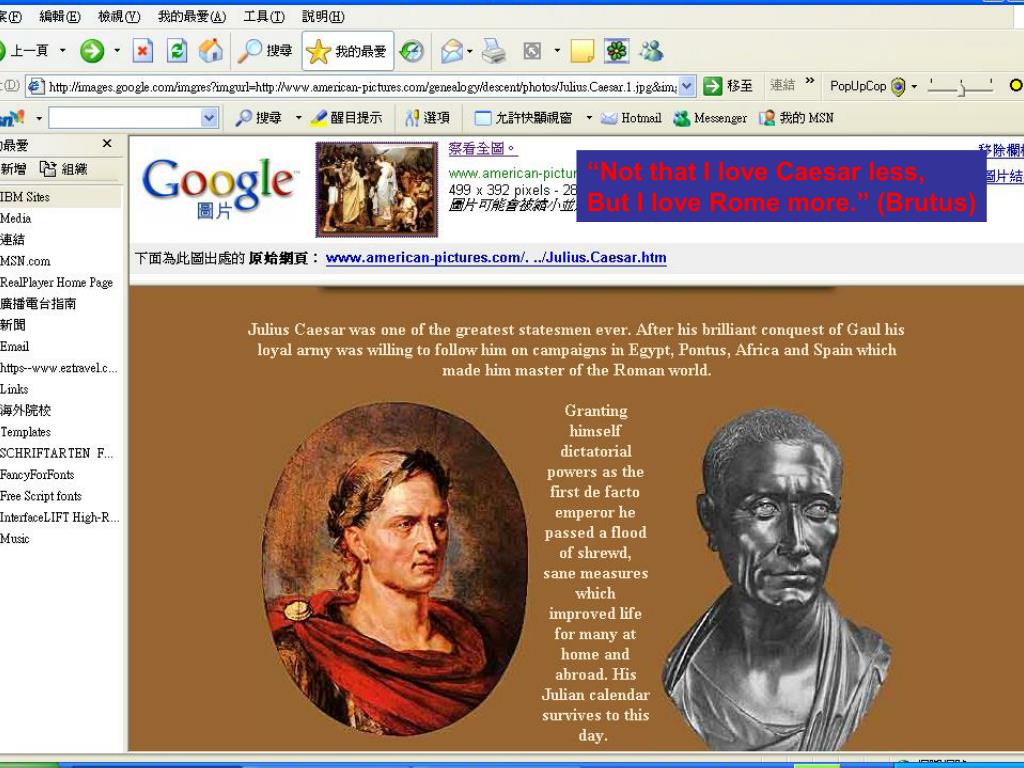Viewport: 1024px width, 768px height.
Task: Open FancyForFonts favorite
Action: pyautogui.click(x=37, y=475)
